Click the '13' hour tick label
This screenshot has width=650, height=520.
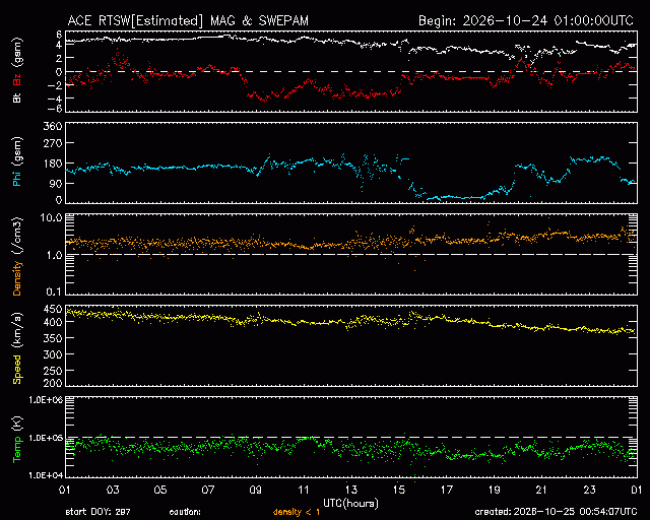(351, 490)
